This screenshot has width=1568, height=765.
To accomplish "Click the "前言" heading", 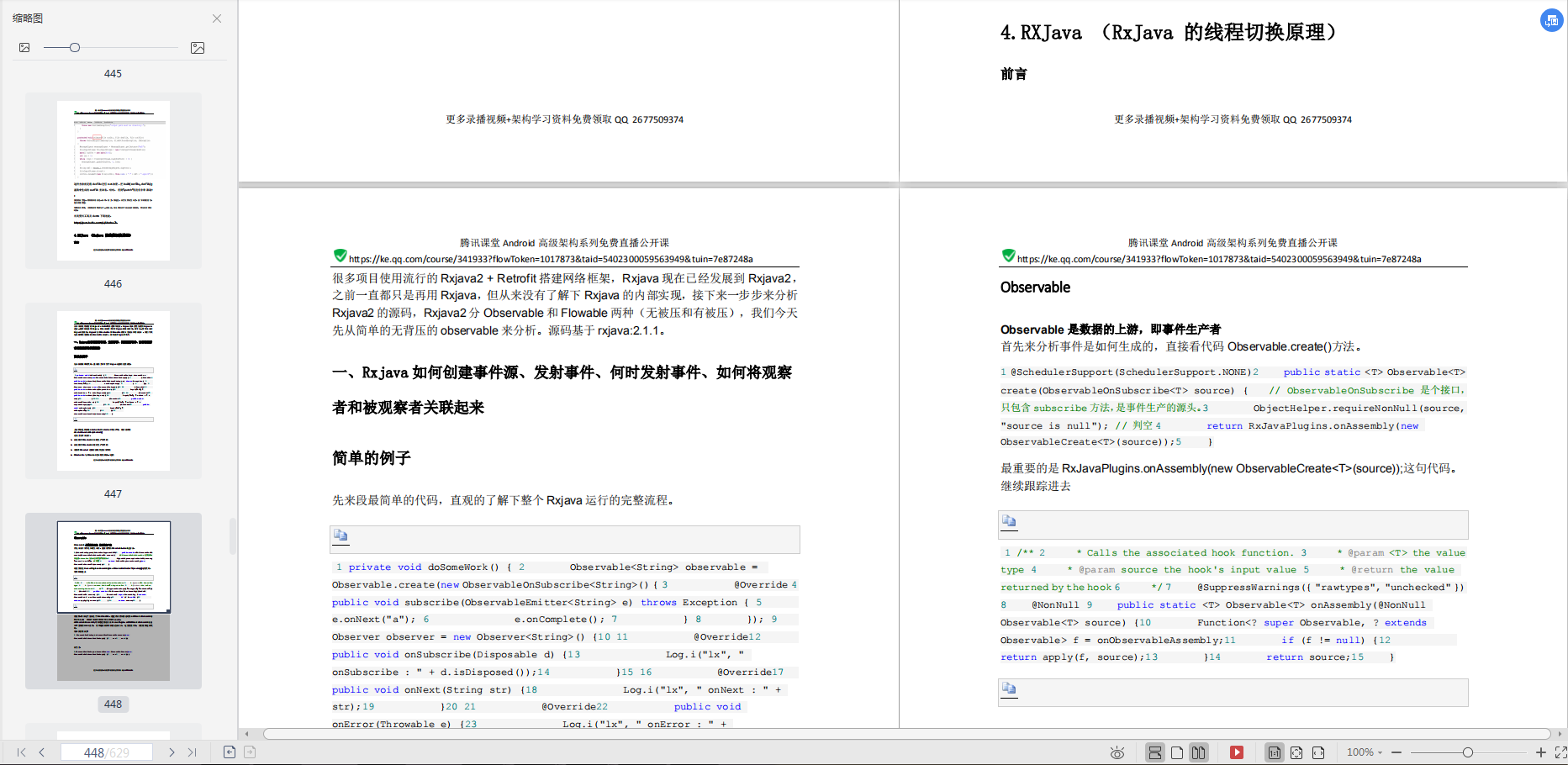I will coord(1013,74).
